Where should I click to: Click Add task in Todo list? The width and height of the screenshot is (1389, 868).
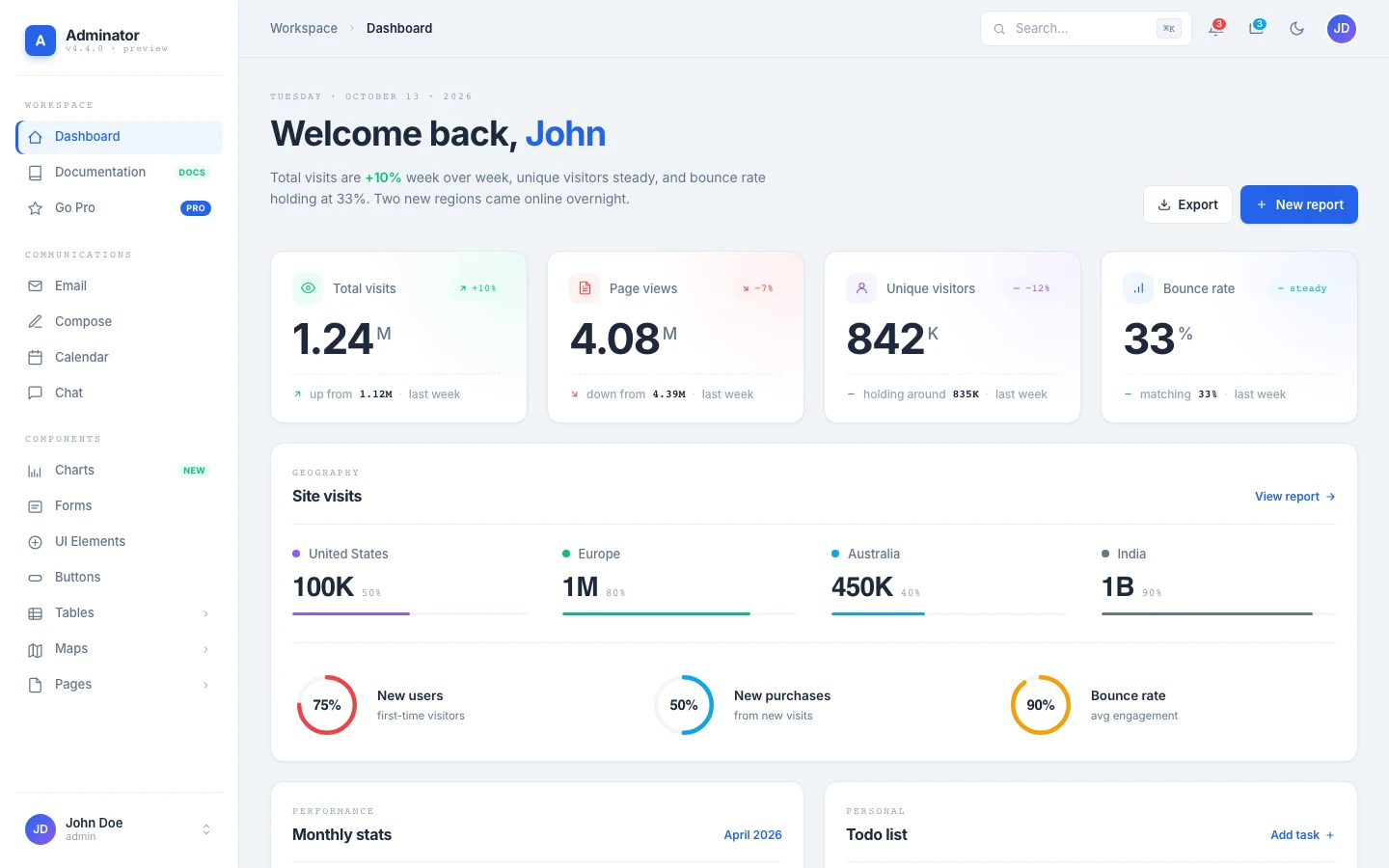1303,835
